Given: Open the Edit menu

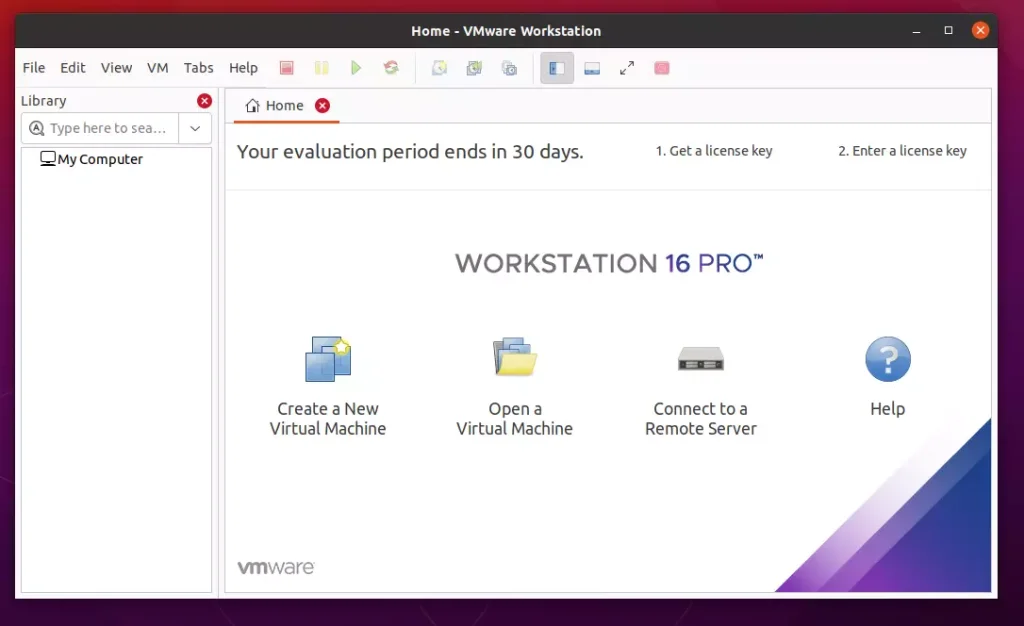Looking at the screenshot, I should [x=72, y=68].
